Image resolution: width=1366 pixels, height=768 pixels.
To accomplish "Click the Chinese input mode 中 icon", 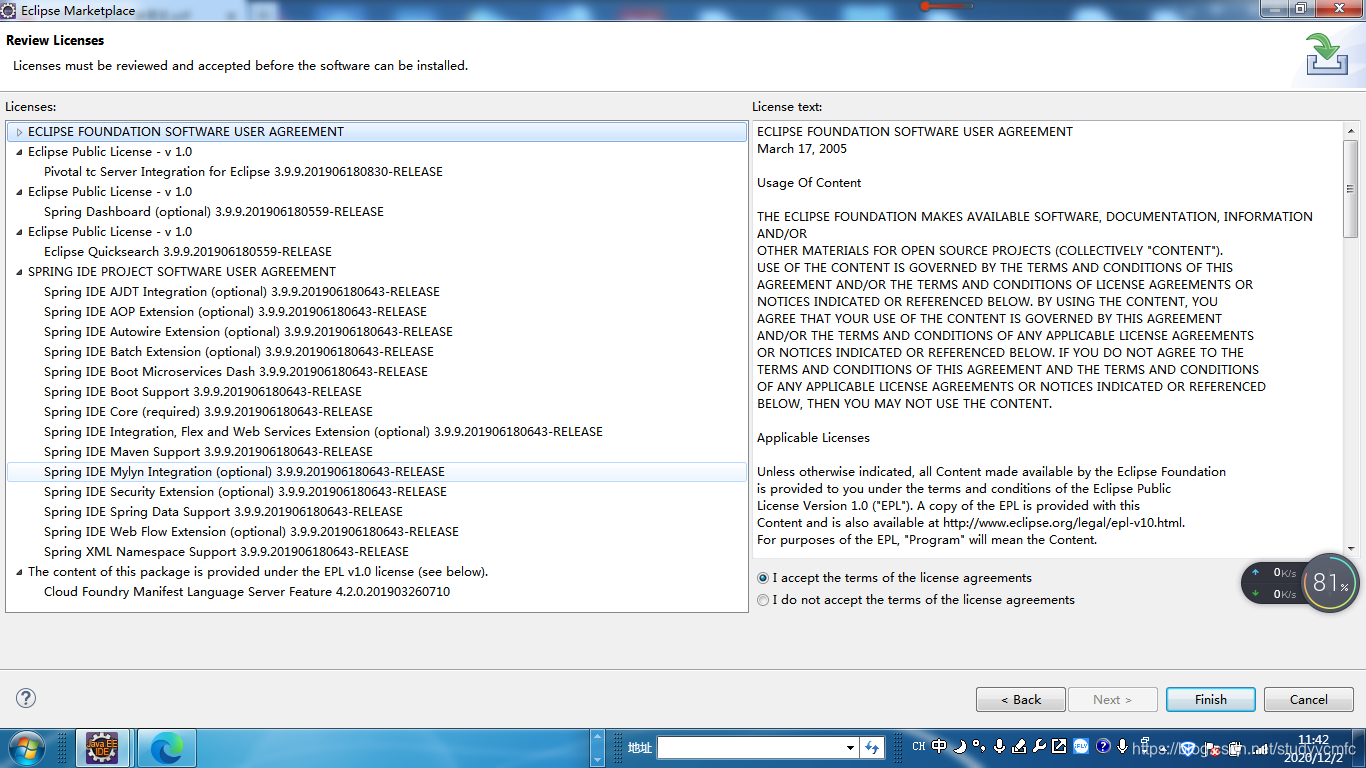I will [939, 746].
